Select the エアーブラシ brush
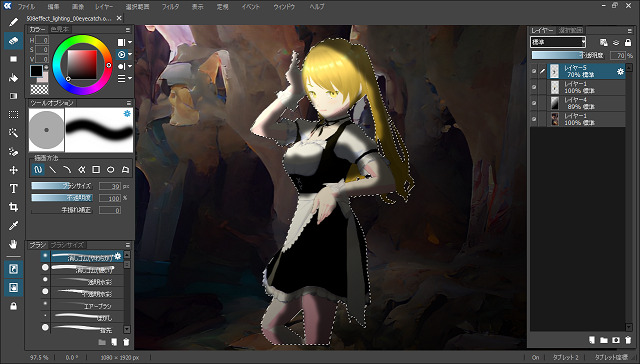Image resolution: width=640 pixels, height=364 pixels. 87,306
